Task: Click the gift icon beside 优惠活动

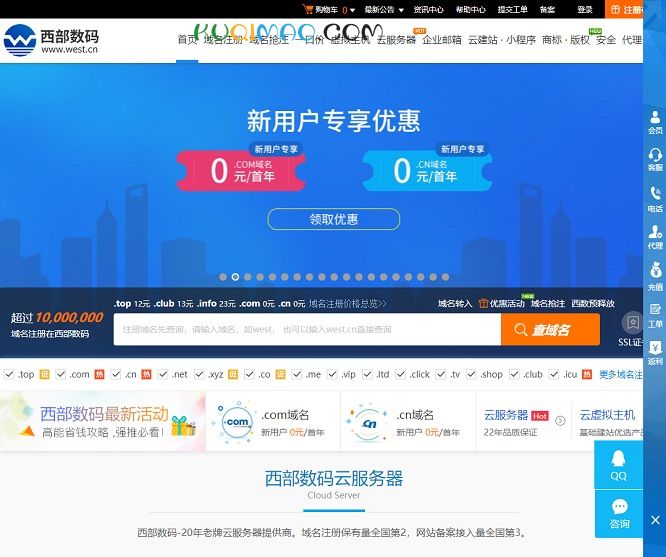Action: 483,303
